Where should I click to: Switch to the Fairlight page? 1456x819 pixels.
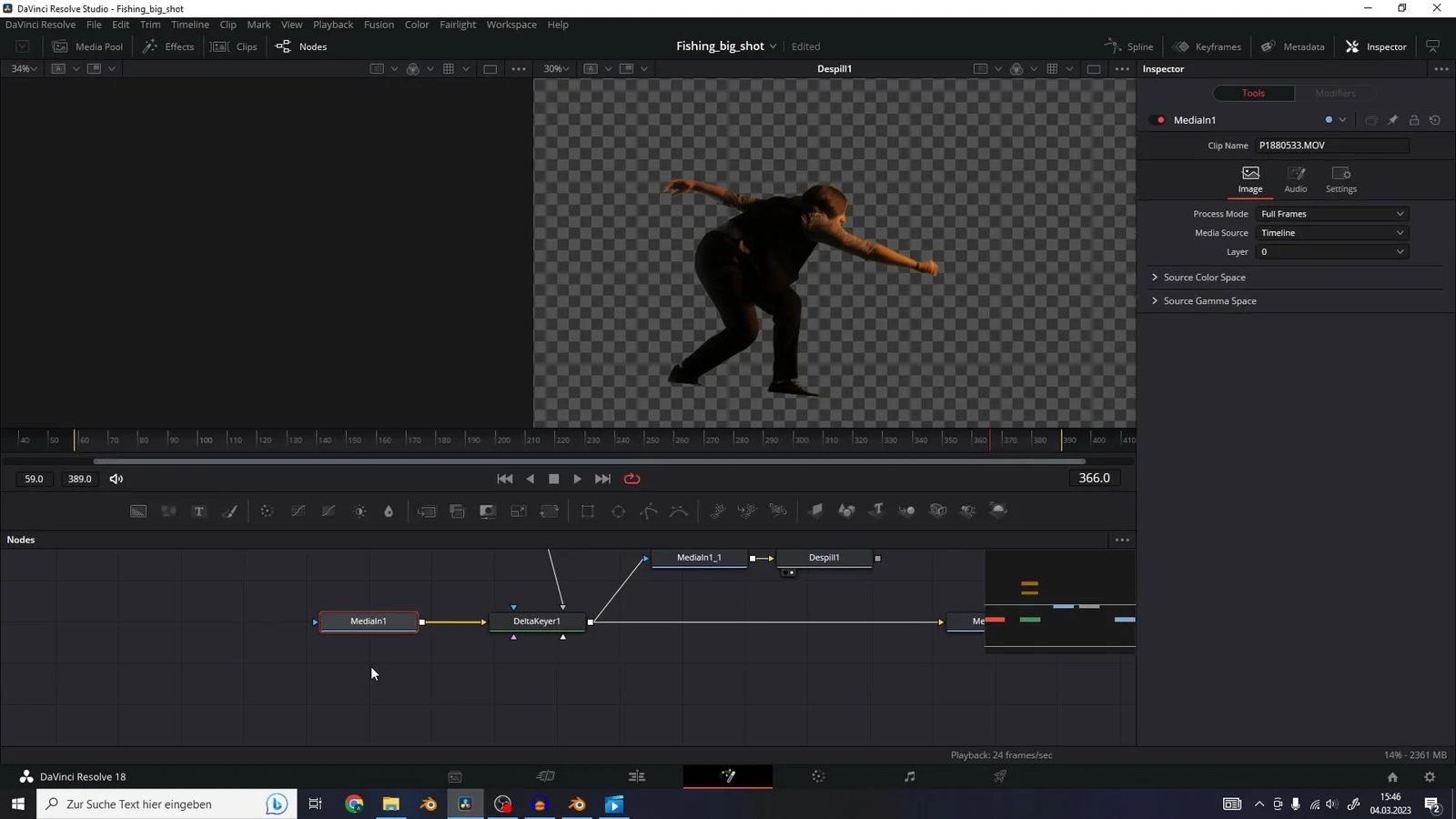pyautogui.click(x=909, y=776)
